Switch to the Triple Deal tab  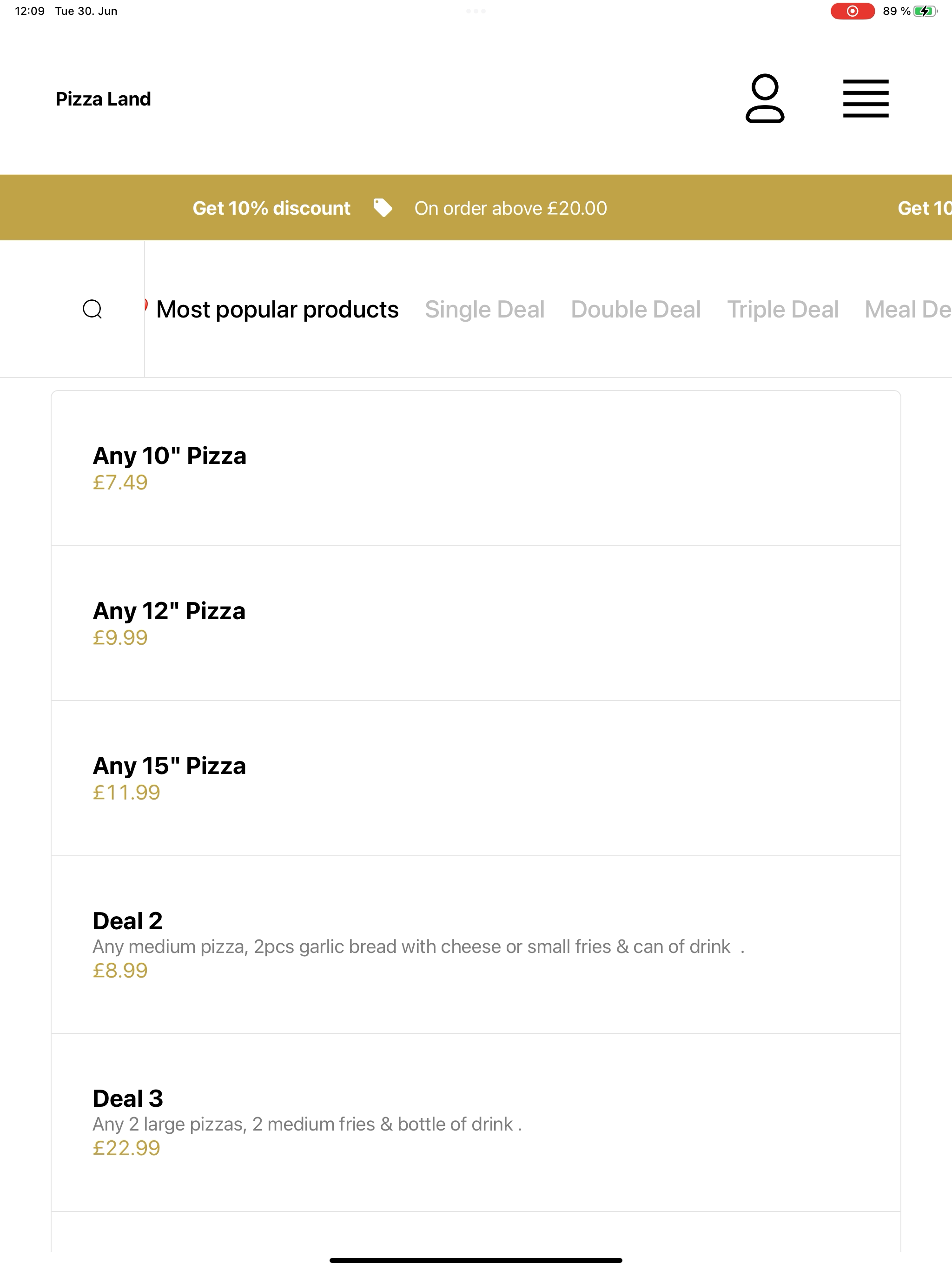tap(783, 310)
